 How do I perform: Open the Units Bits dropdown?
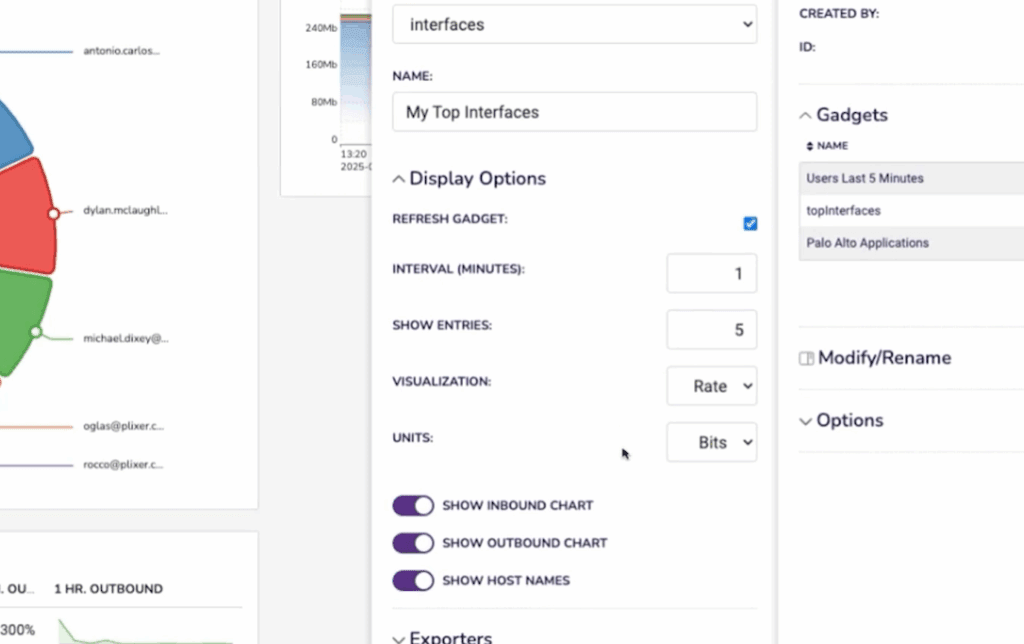tap(711, 442)
